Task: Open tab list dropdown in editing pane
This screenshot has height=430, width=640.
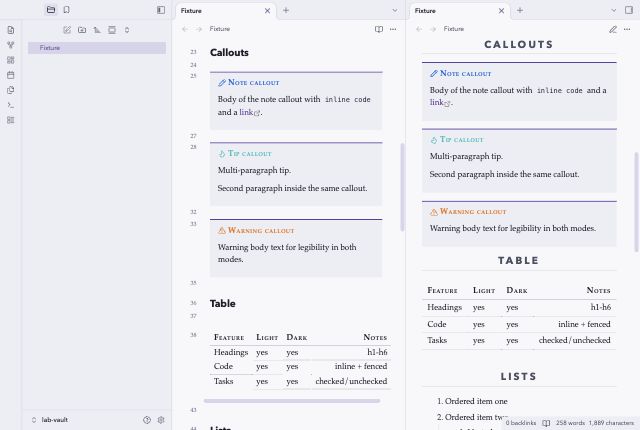Action: tap(395, 11)
